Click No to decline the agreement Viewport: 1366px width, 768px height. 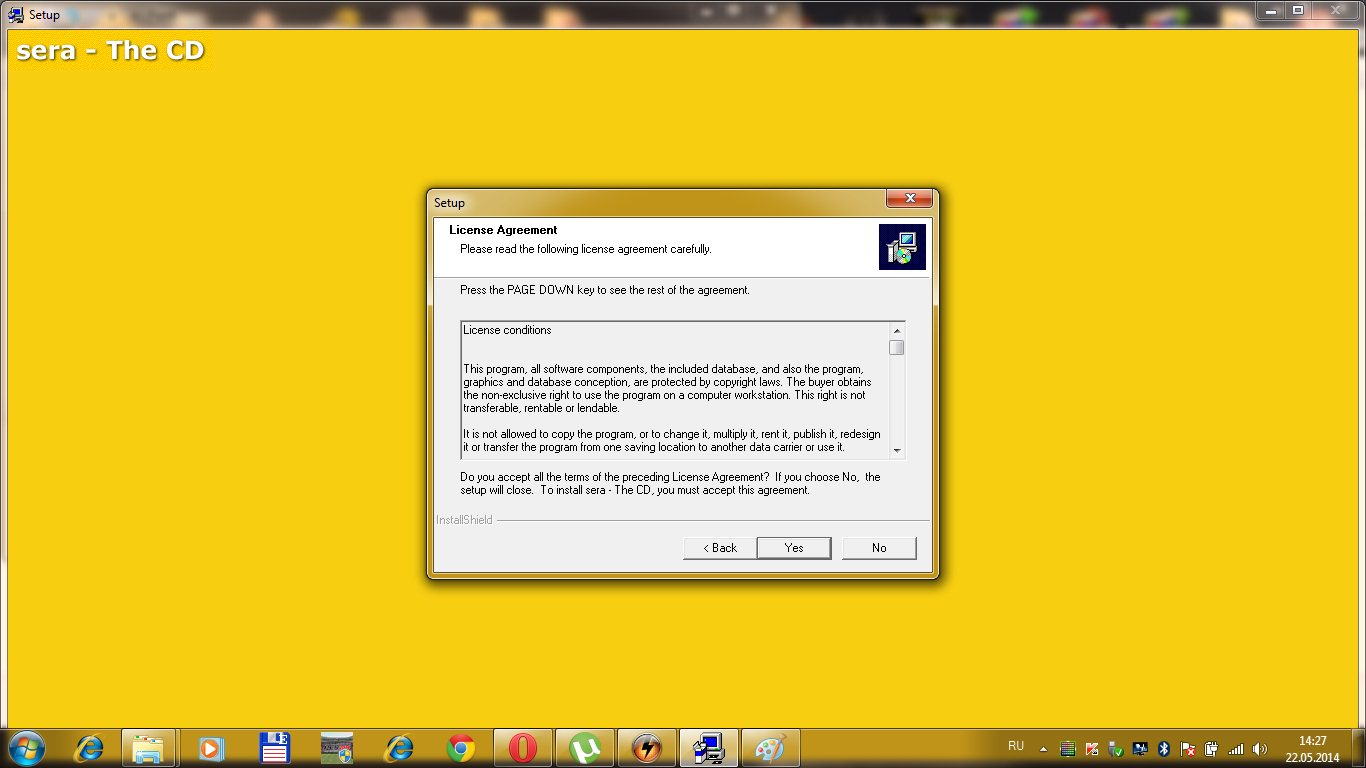pos(879,548)
